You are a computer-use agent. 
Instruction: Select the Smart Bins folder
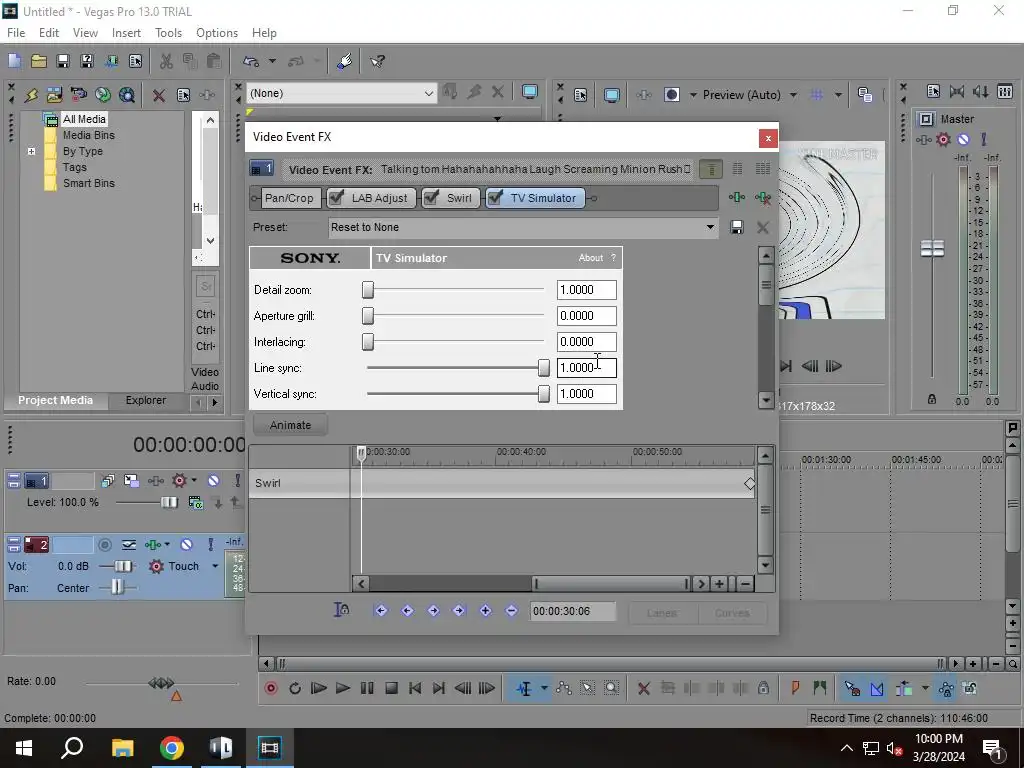pos(88,184)
